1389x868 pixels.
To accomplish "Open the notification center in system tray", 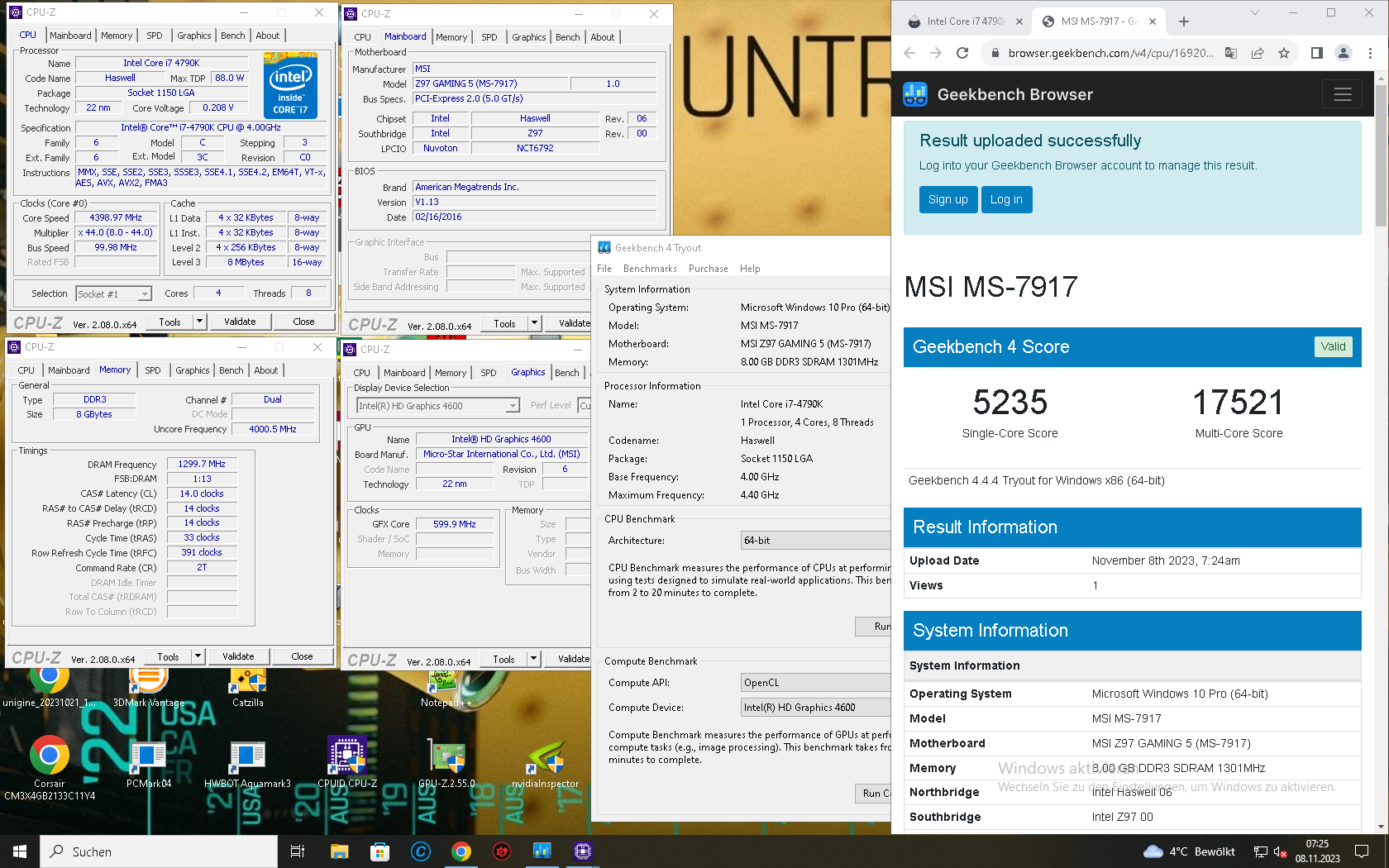I will tap(1362, 851).
